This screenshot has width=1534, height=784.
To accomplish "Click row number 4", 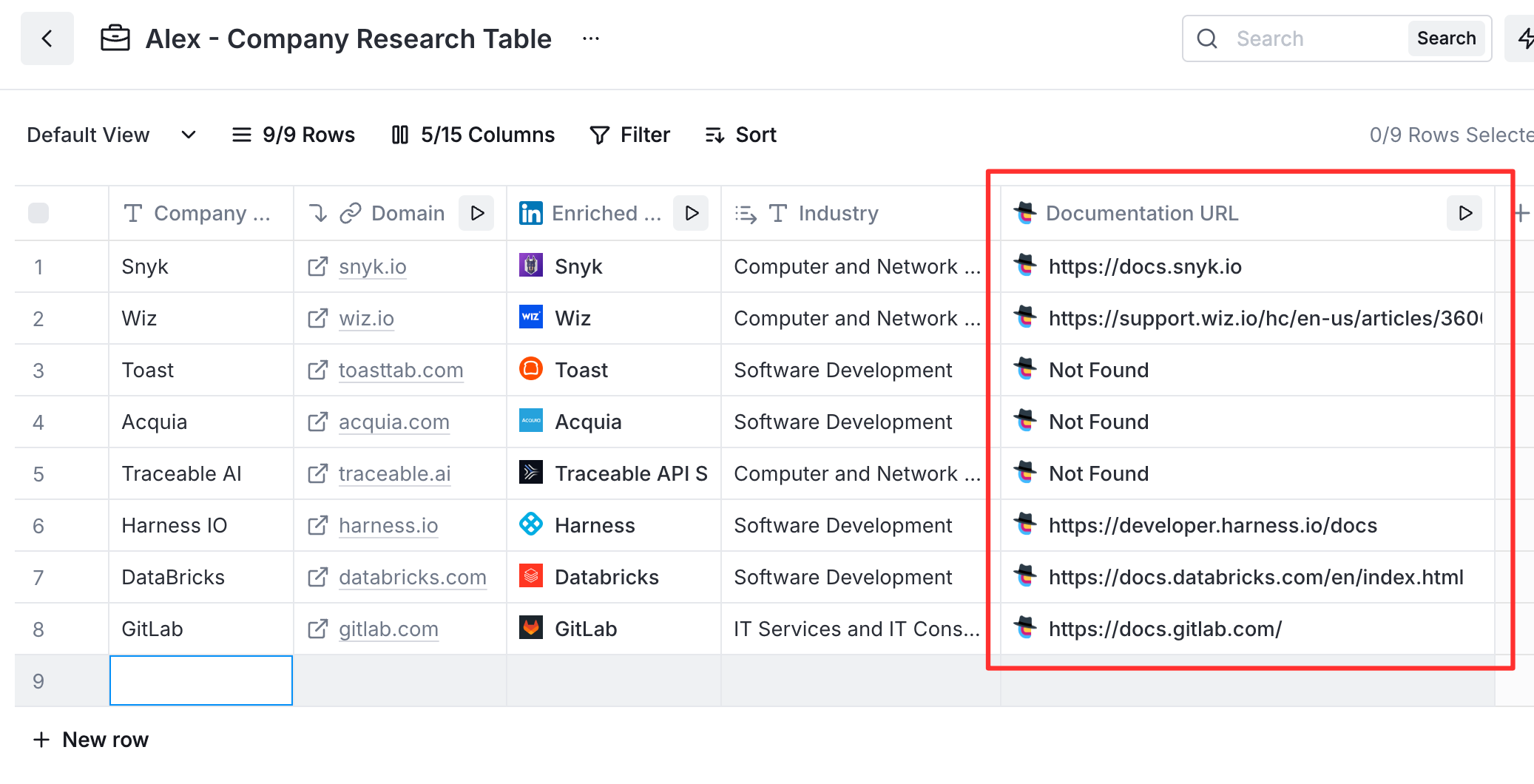I will click(x=38, y=422).
